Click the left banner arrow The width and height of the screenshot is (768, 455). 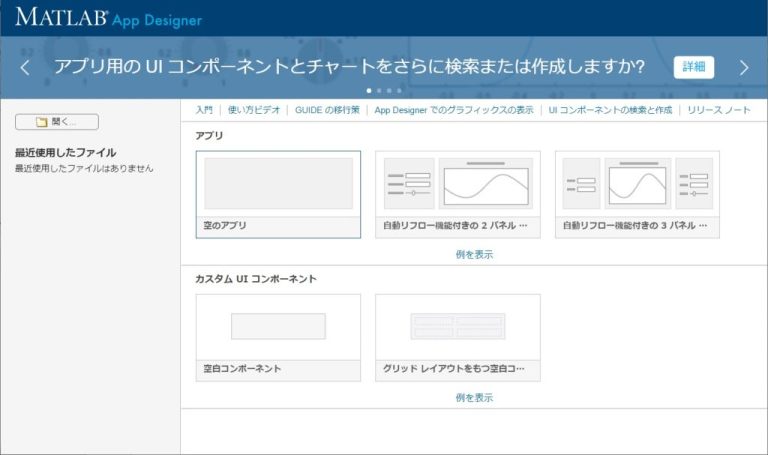(x=25, y=67)
